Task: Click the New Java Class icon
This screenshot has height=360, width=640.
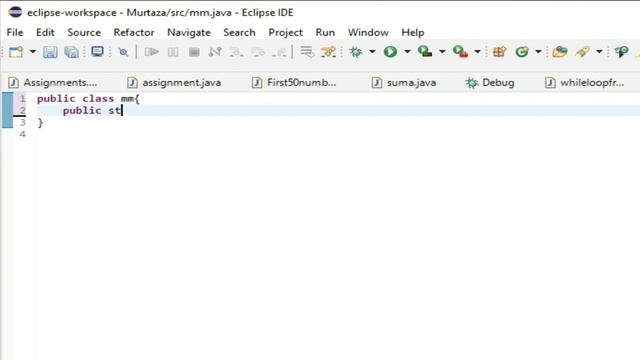Action: (x=522, y=52)
